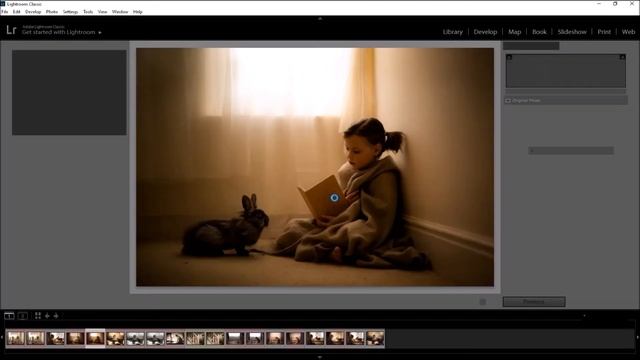The width and height of the screenshot is (640, 360).
Task: Select the first thumbnail in the filmstrip
Action: [x=16, y=338]
